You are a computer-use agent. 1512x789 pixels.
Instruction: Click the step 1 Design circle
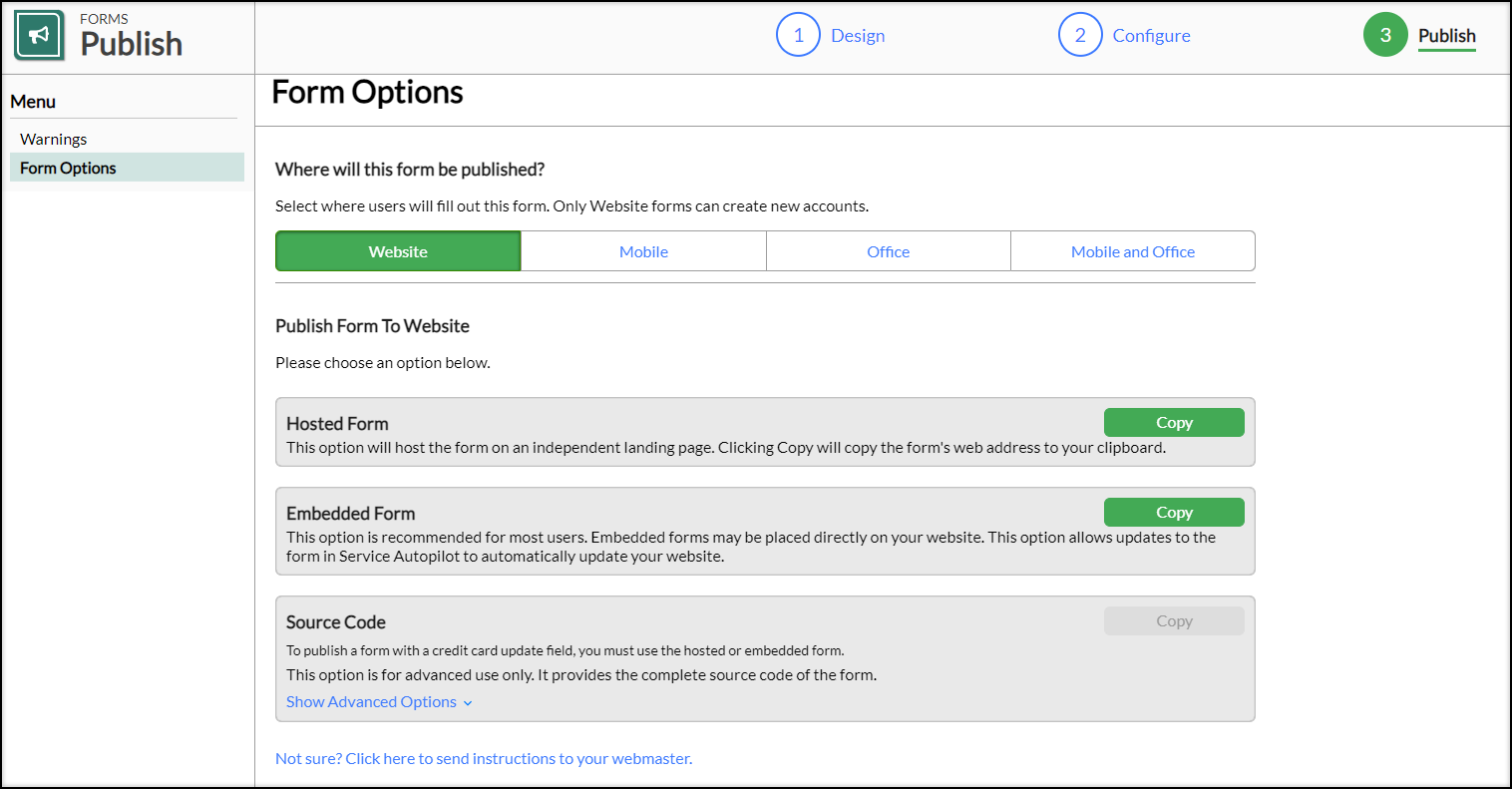[798, 35]
